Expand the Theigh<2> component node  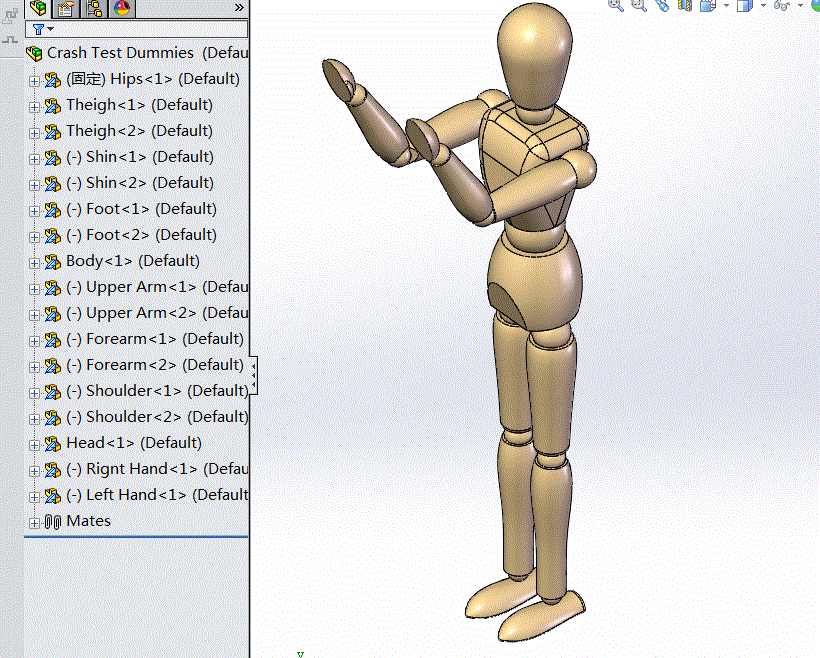tap(34, 133)
